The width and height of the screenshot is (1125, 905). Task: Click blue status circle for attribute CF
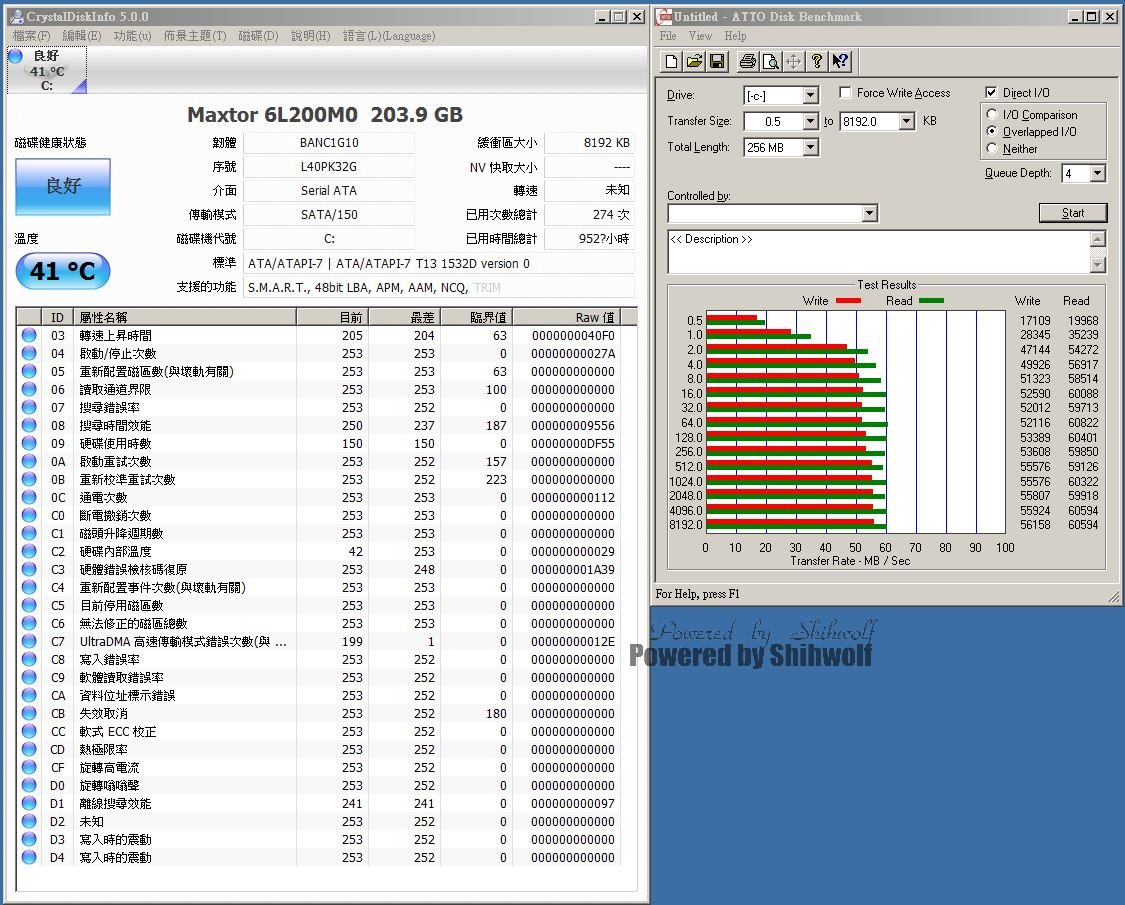coord(29,766)
